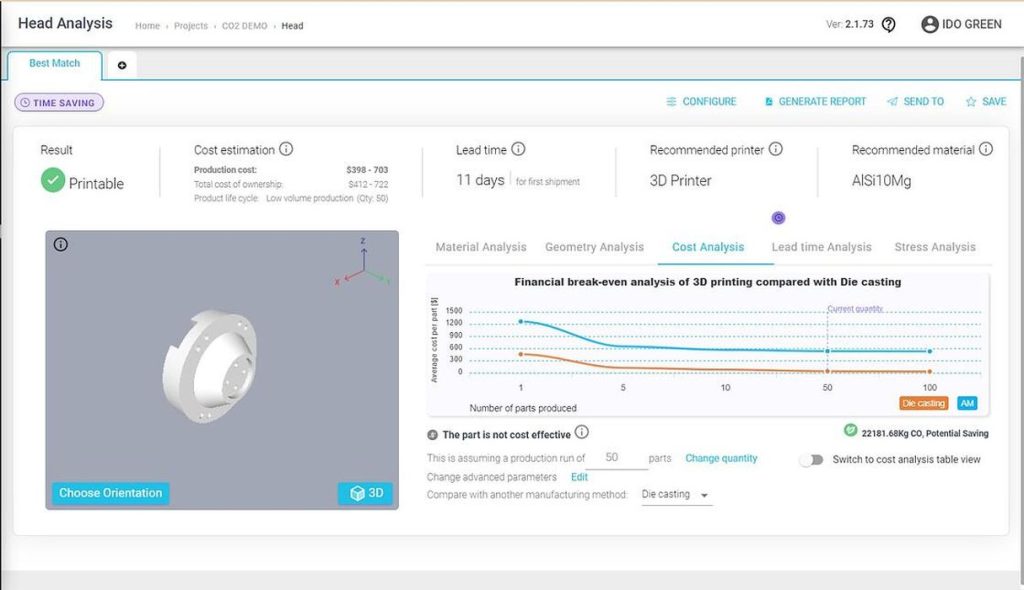This screenshot has width=1024, height=590.
Task: Click the Lead time info icon
Action: [x=518, y=149]
